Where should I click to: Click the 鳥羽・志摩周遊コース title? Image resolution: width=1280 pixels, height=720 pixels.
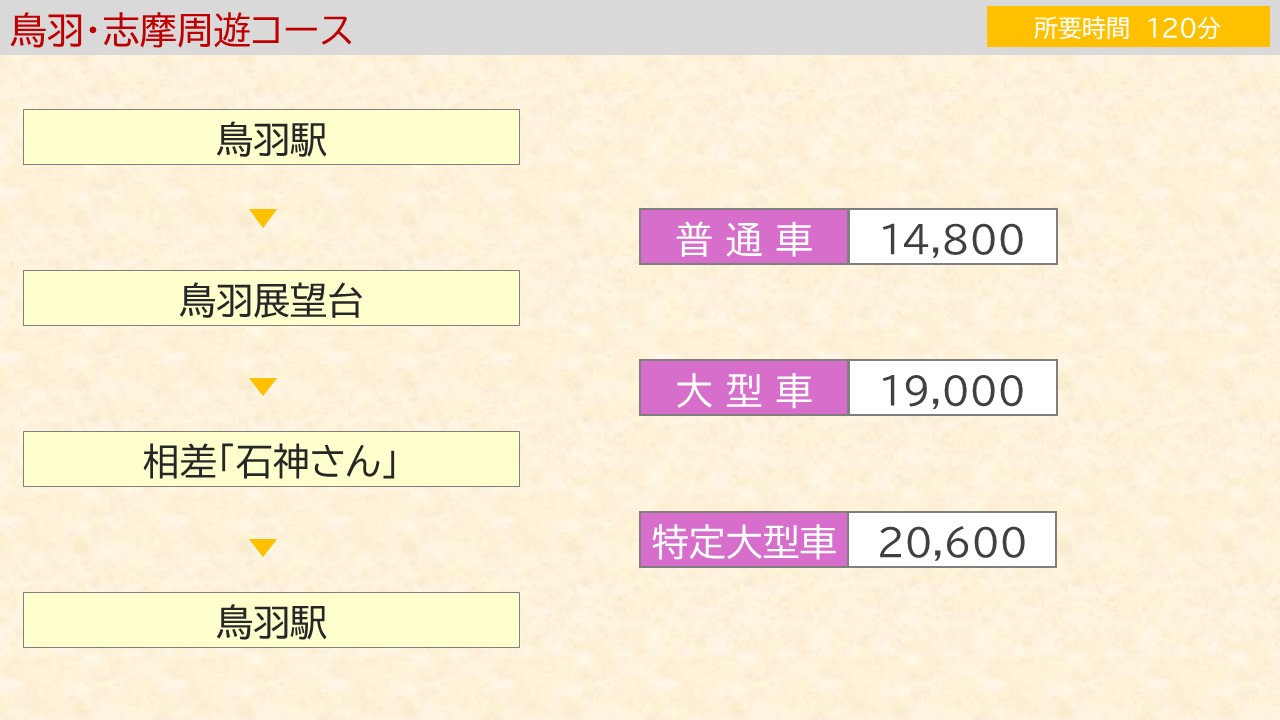click(181, 30)
